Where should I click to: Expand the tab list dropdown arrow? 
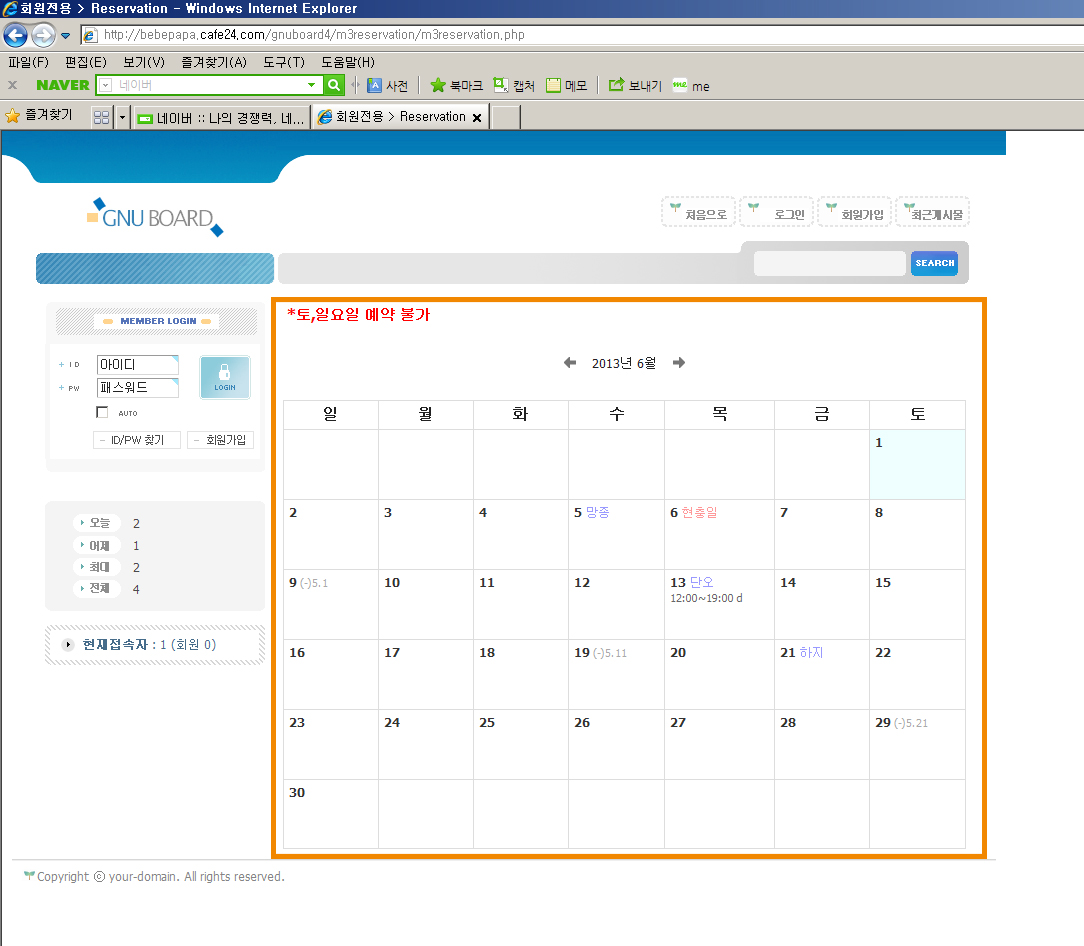click(122, 118)
